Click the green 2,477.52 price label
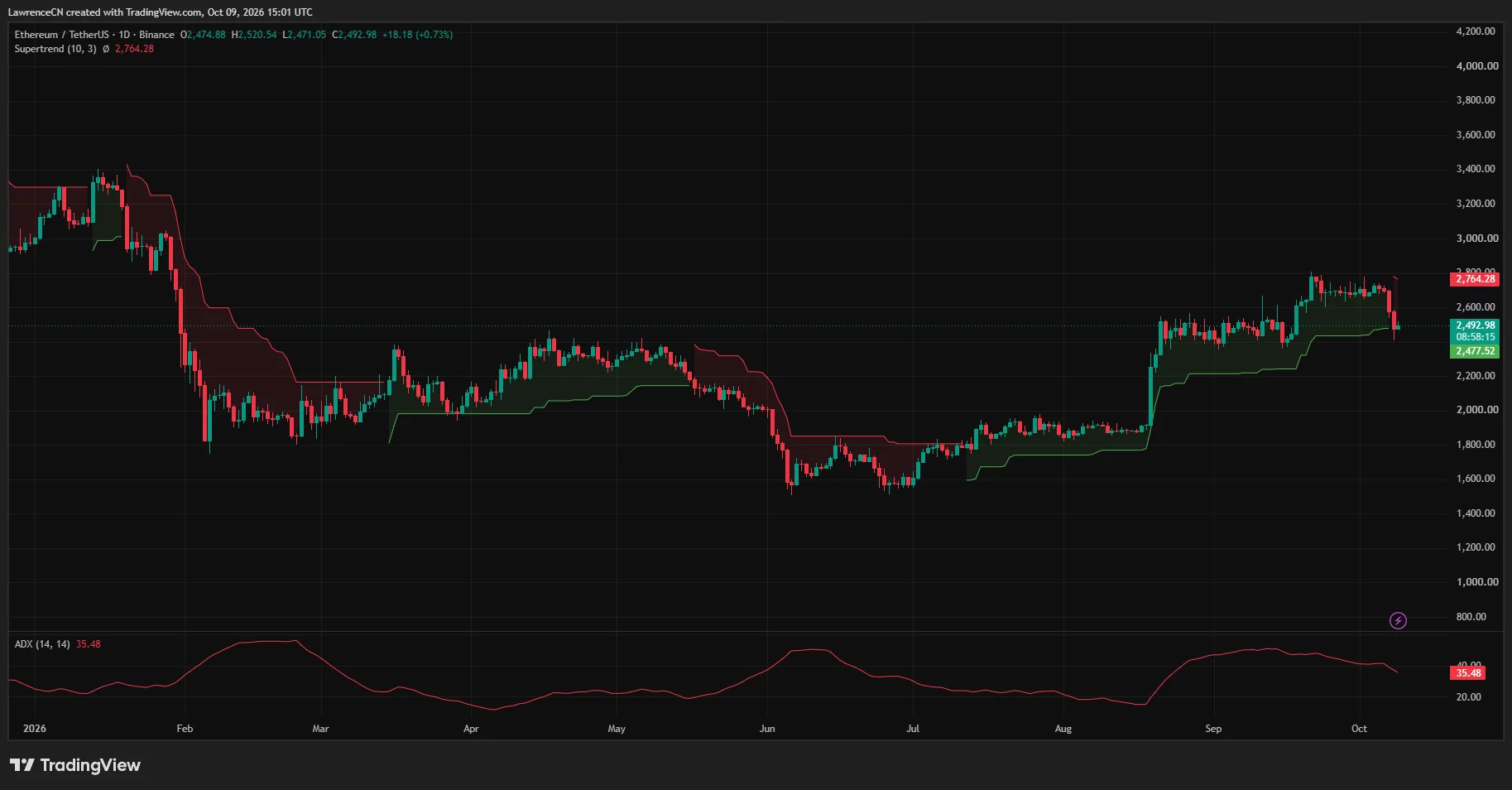This screenshot has width=1512, height=790. (1476, 351)
